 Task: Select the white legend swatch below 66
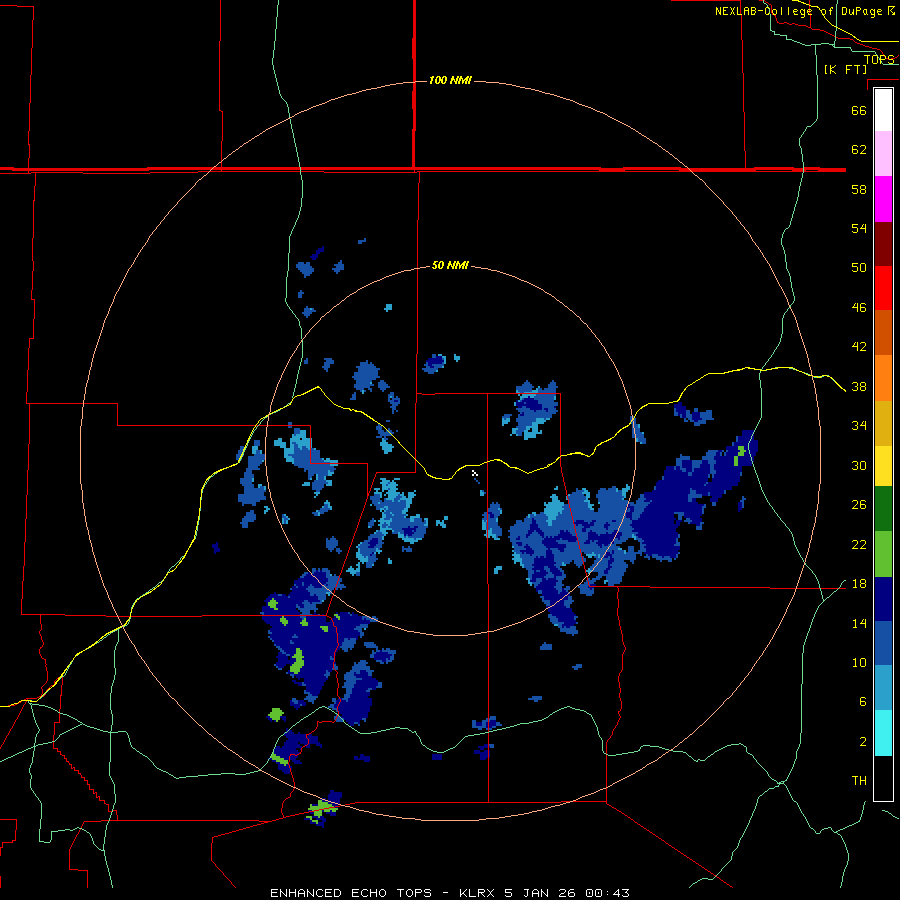(x=883, y=110)
